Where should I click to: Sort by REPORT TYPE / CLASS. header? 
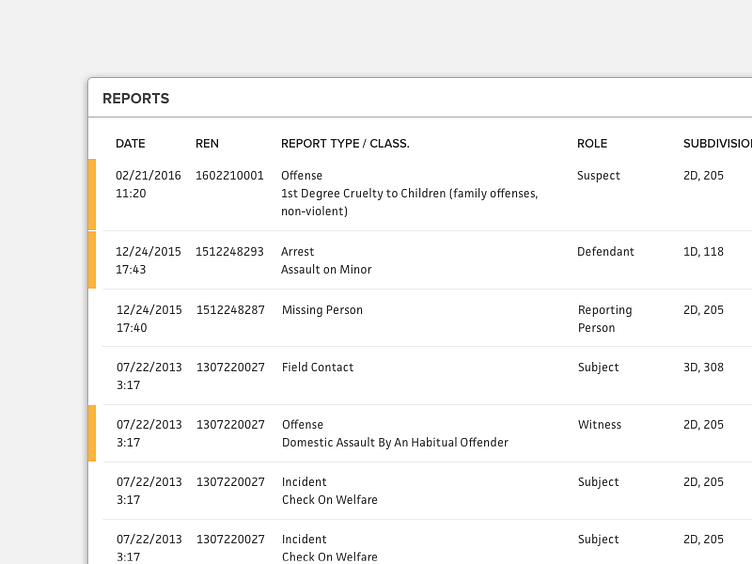(x=345, y=144)
